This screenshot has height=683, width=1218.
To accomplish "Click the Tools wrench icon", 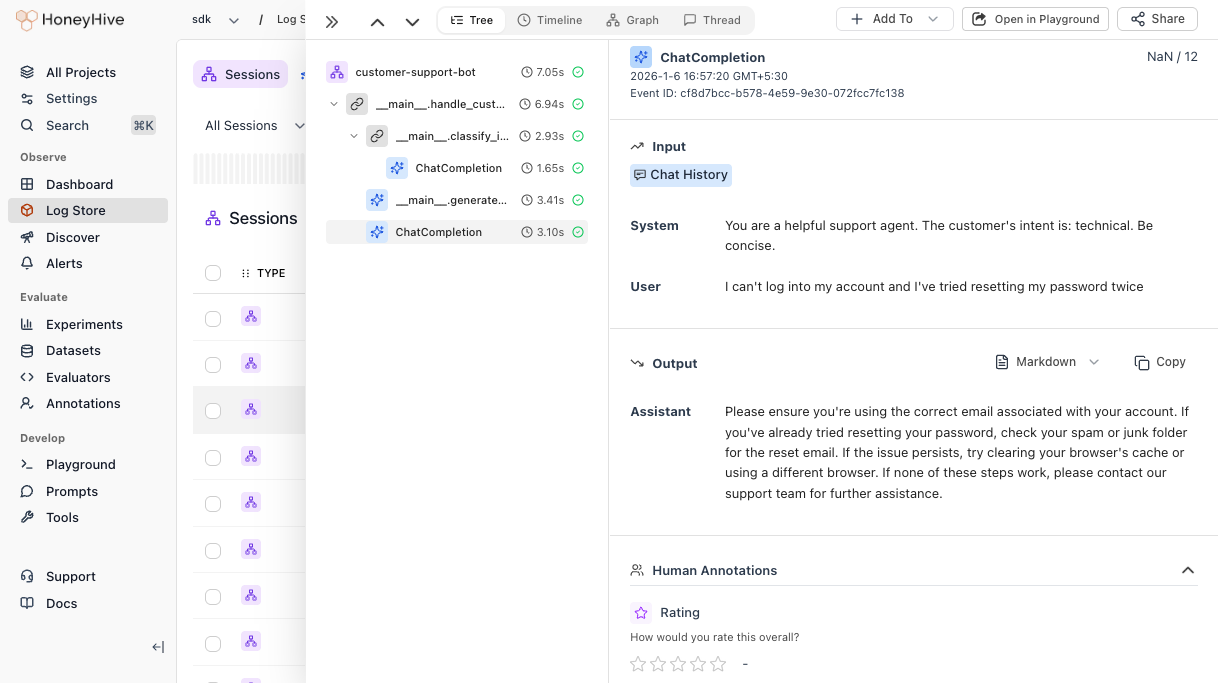I will pyautogui.click(x=27, y=517).
